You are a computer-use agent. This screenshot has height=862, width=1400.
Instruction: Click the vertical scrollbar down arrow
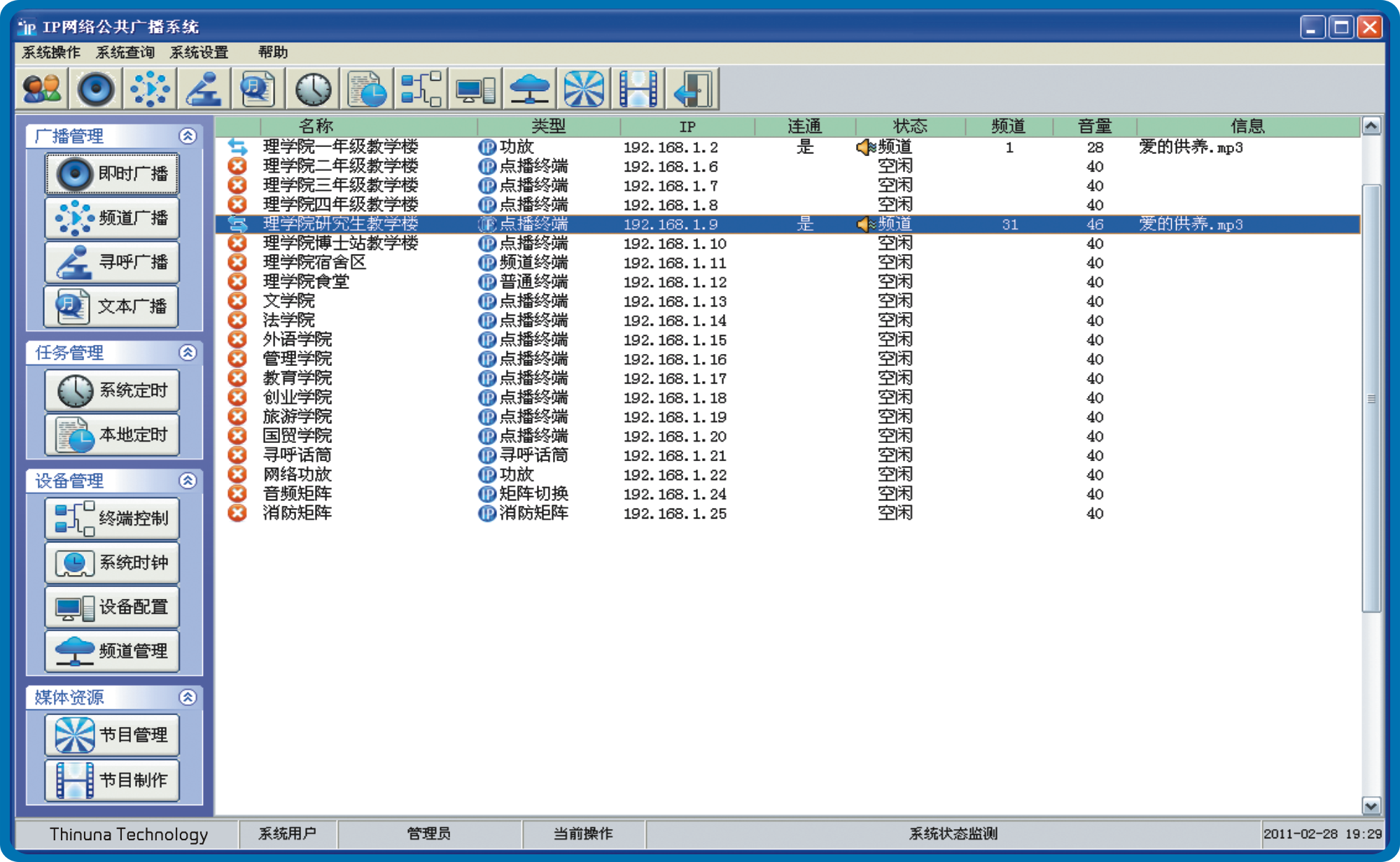[x=1371, y=805]
